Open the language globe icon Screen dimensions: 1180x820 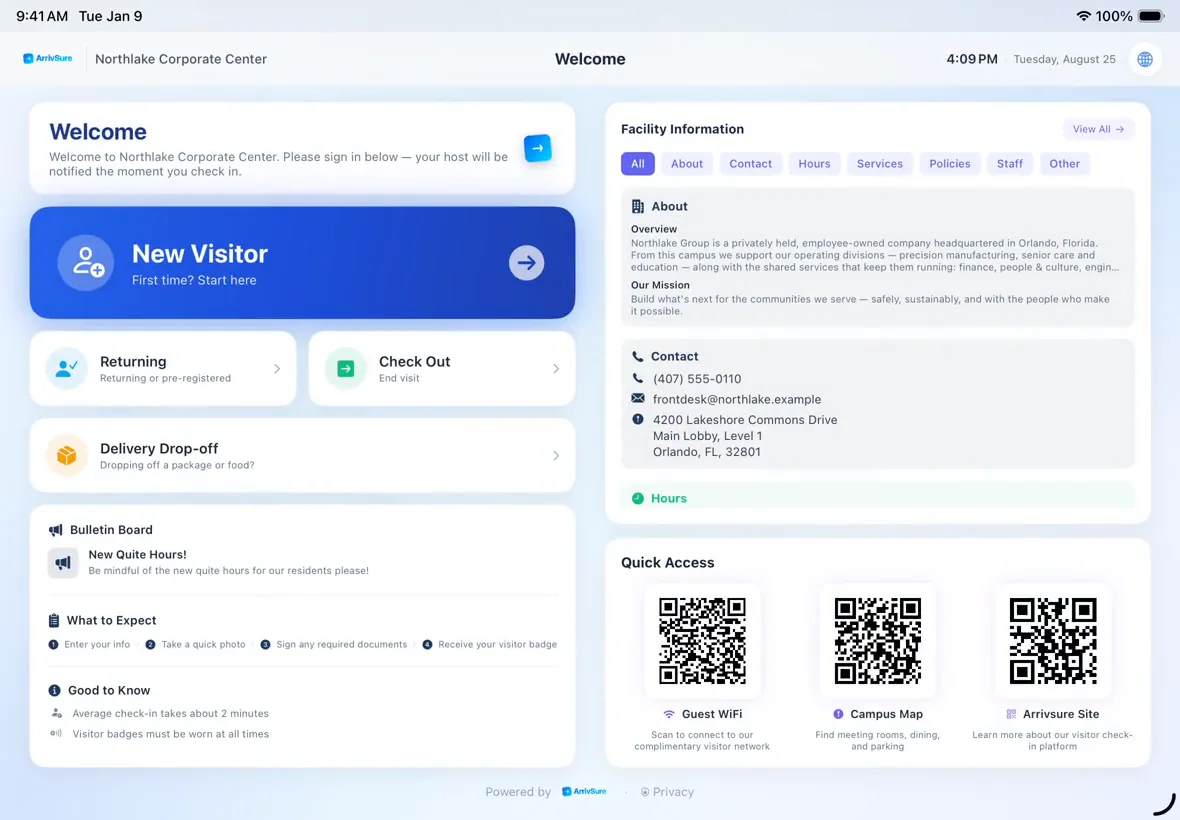(x=1145, y=59)
